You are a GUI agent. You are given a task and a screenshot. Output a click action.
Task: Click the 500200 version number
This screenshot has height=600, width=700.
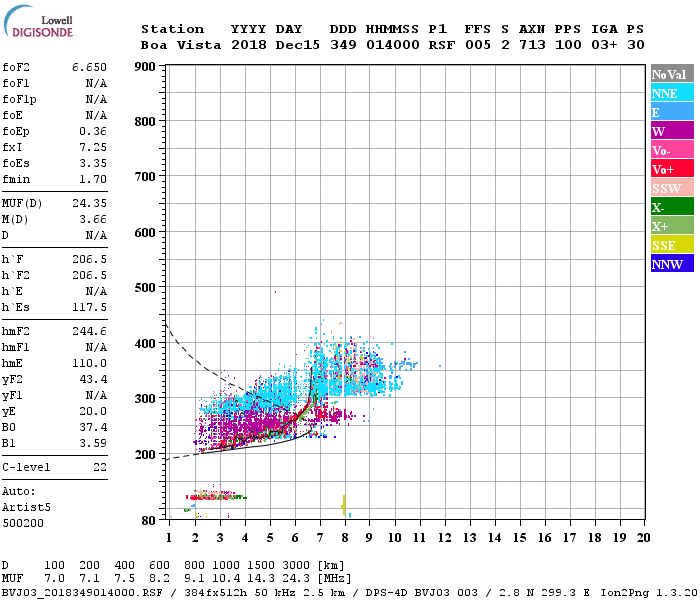[x=23, y=523]
